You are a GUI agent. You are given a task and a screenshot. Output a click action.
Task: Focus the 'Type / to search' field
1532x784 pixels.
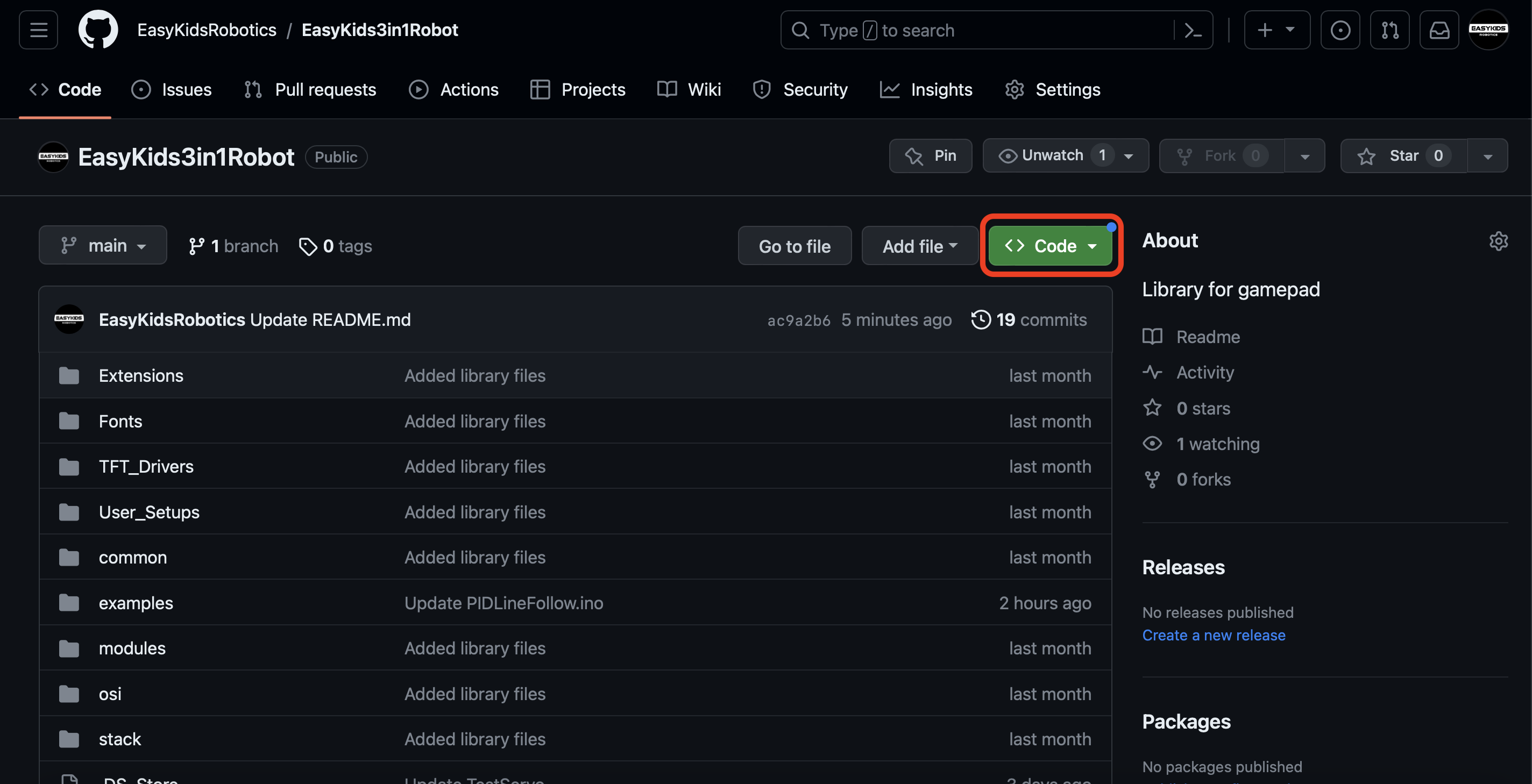click(x=996, y=30)
